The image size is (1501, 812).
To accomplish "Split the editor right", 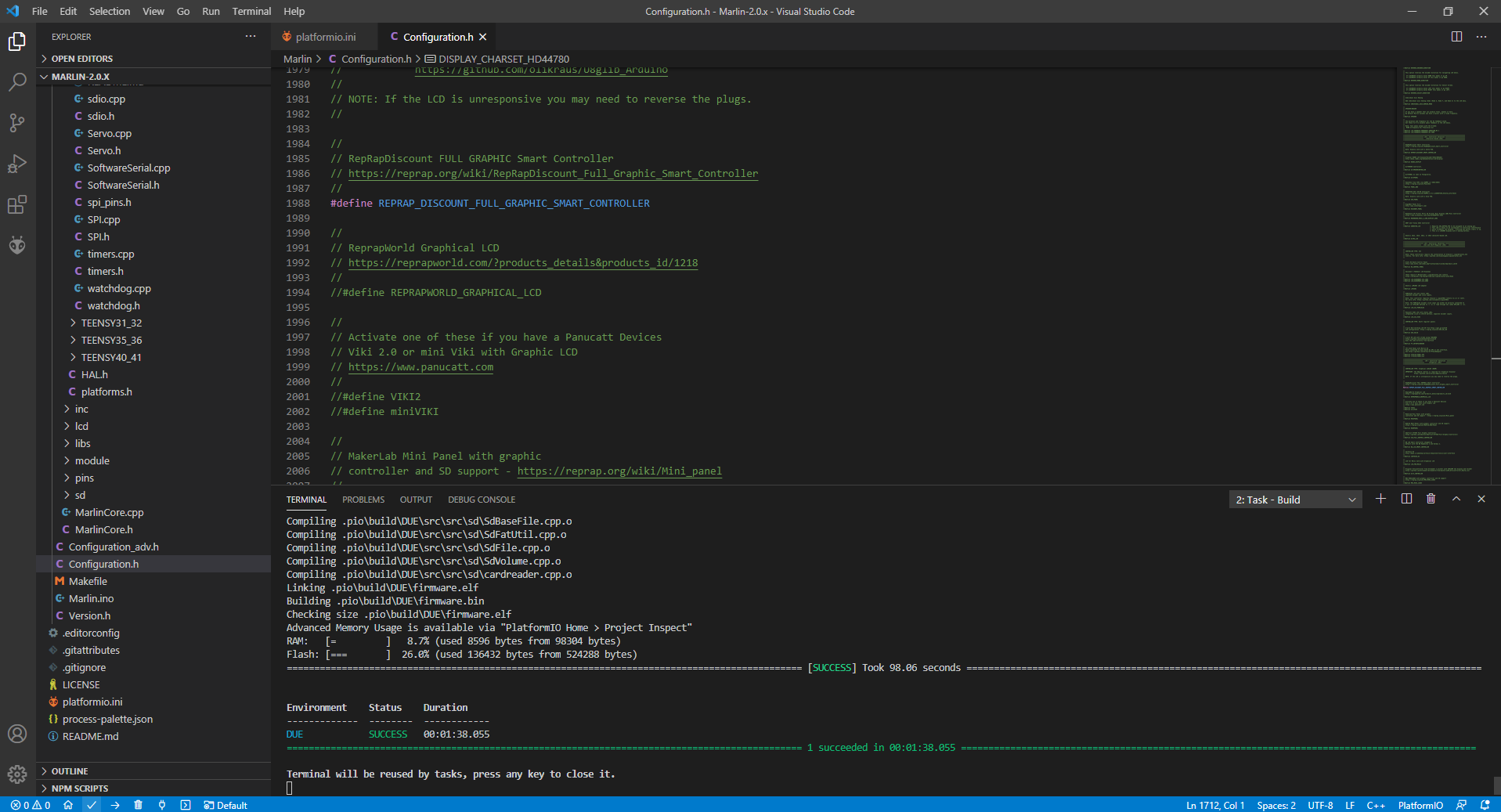I will coord(1456,37).
